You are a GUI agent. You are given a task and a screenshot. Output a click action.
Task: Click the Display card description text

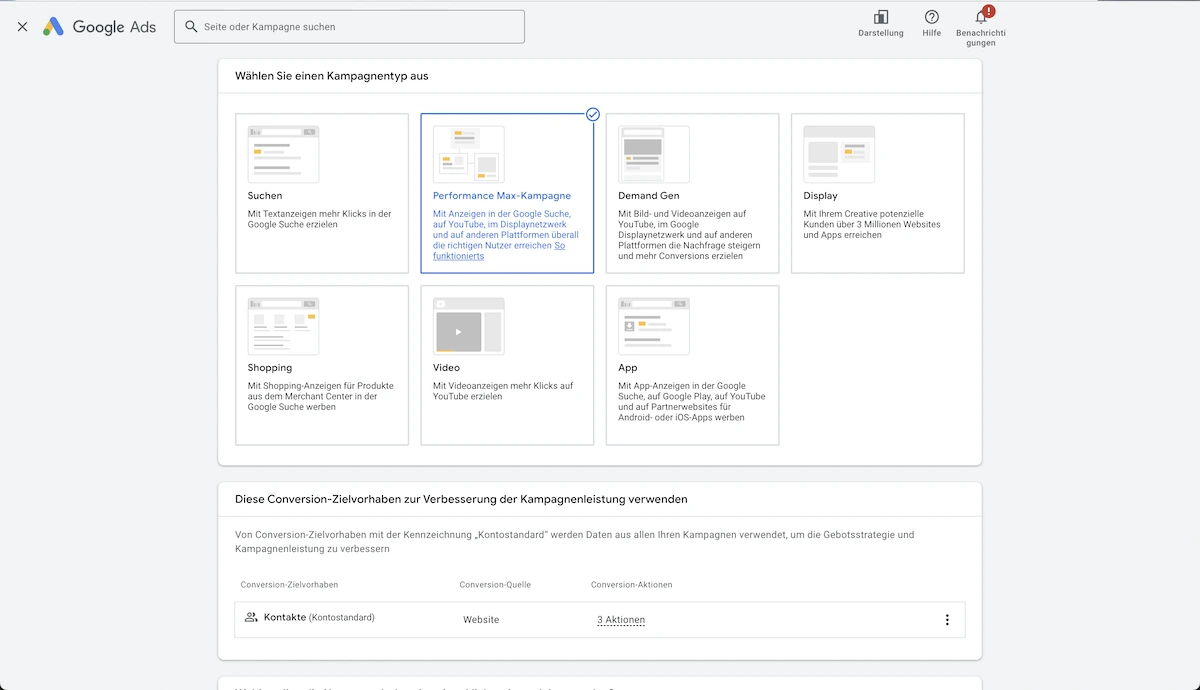[872, 225]
